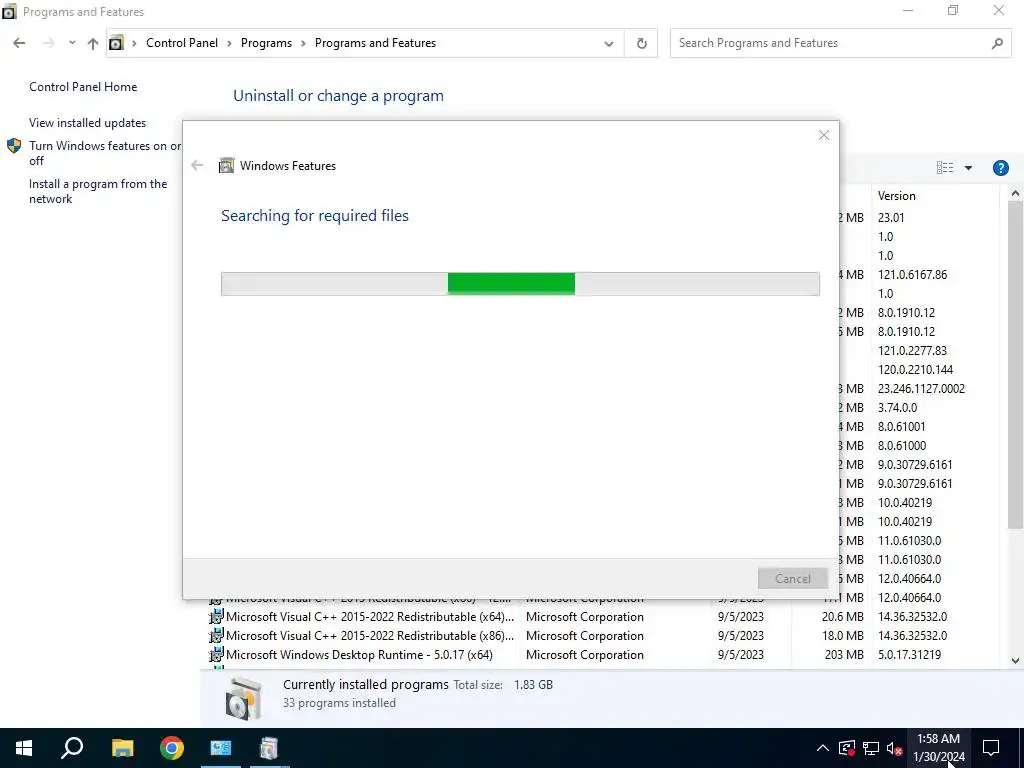1024x768 pixels.
Task: Change the view layout icon
Action: 945,168
